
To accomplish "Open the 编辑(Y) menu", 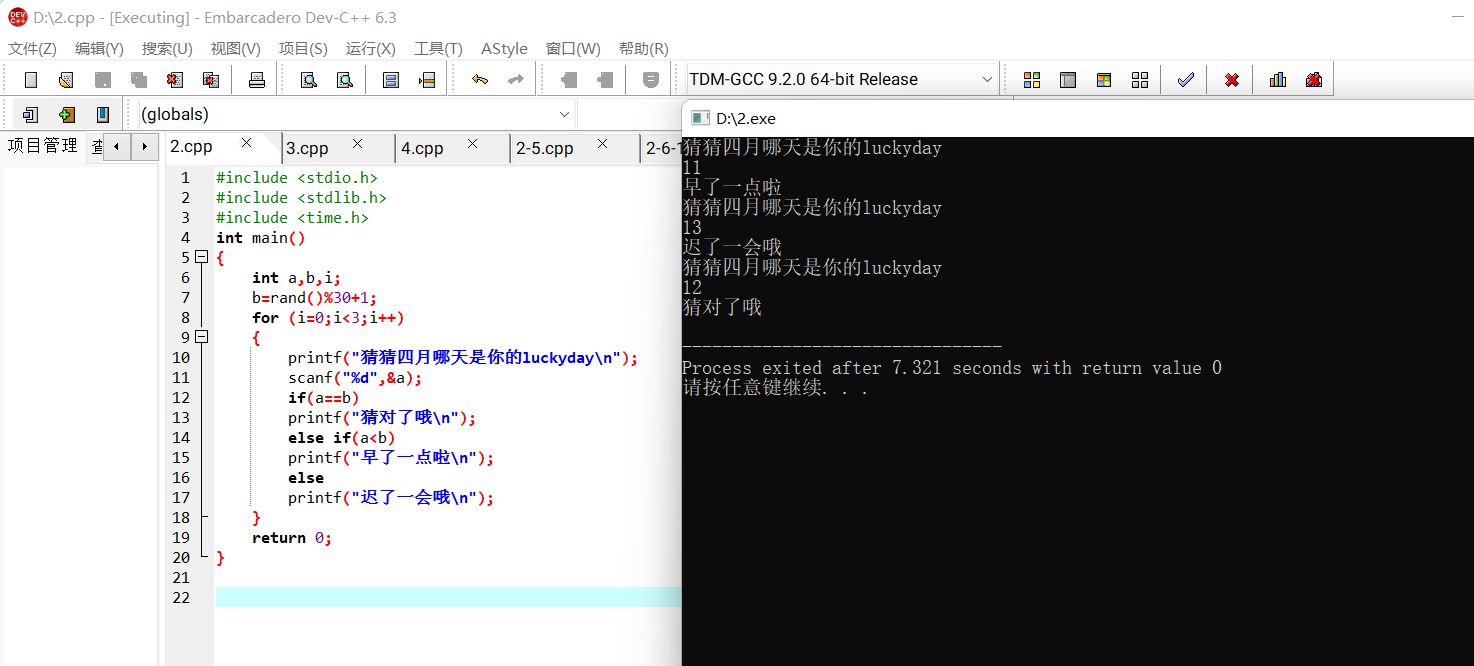I will (99, 48).
